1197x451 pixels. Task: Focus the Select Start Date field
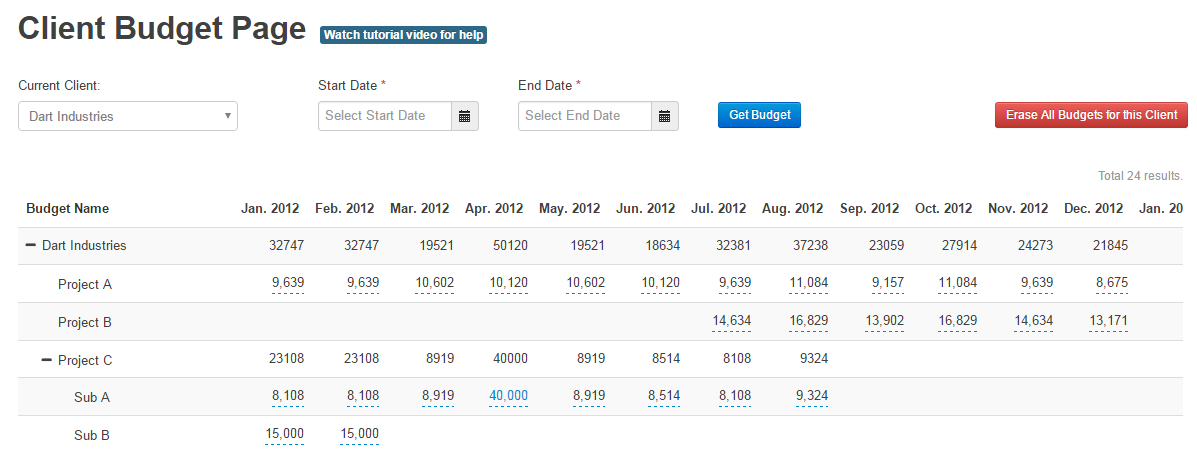pos(385,116)
